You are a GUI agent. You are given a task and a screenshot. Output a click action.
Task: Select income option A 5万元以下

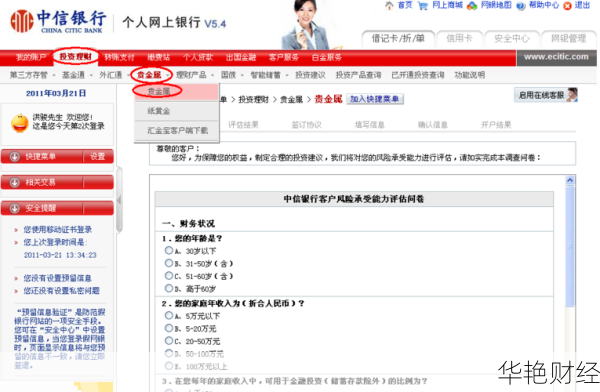click(x=169, y=315)
